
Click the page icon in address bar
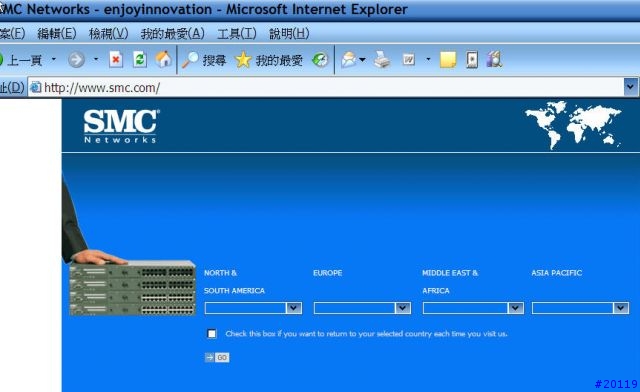click(x=36, y=87)
